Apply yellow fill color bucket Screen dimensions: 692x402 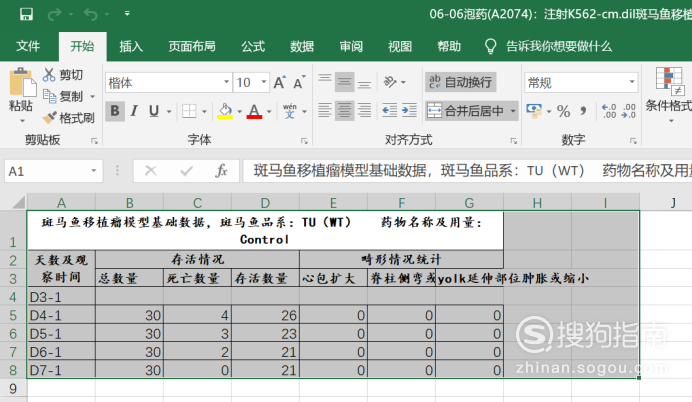pos(225,111)
